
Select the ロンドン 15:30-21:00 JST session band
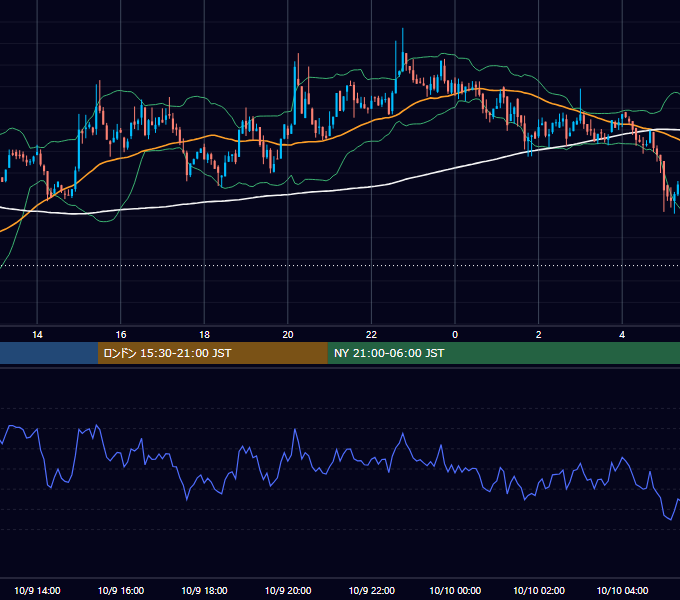212,353
